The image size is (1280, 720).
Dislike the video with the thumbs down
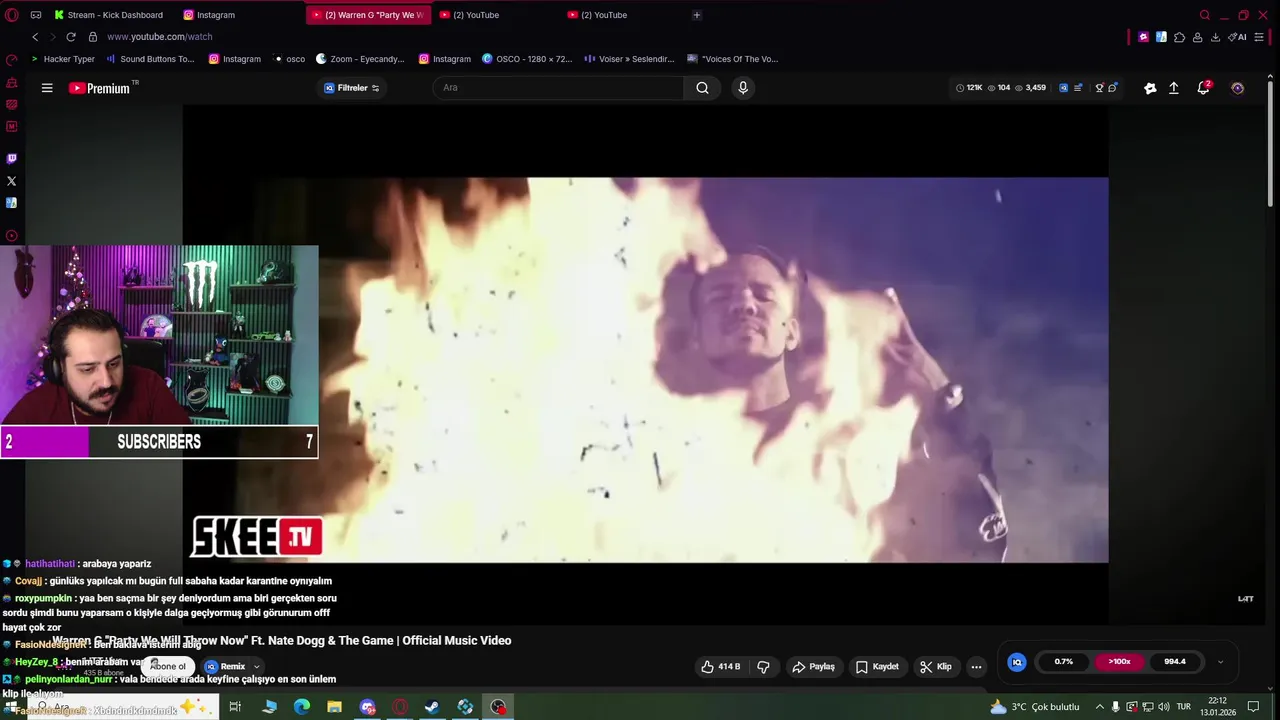tap(763, 666)
